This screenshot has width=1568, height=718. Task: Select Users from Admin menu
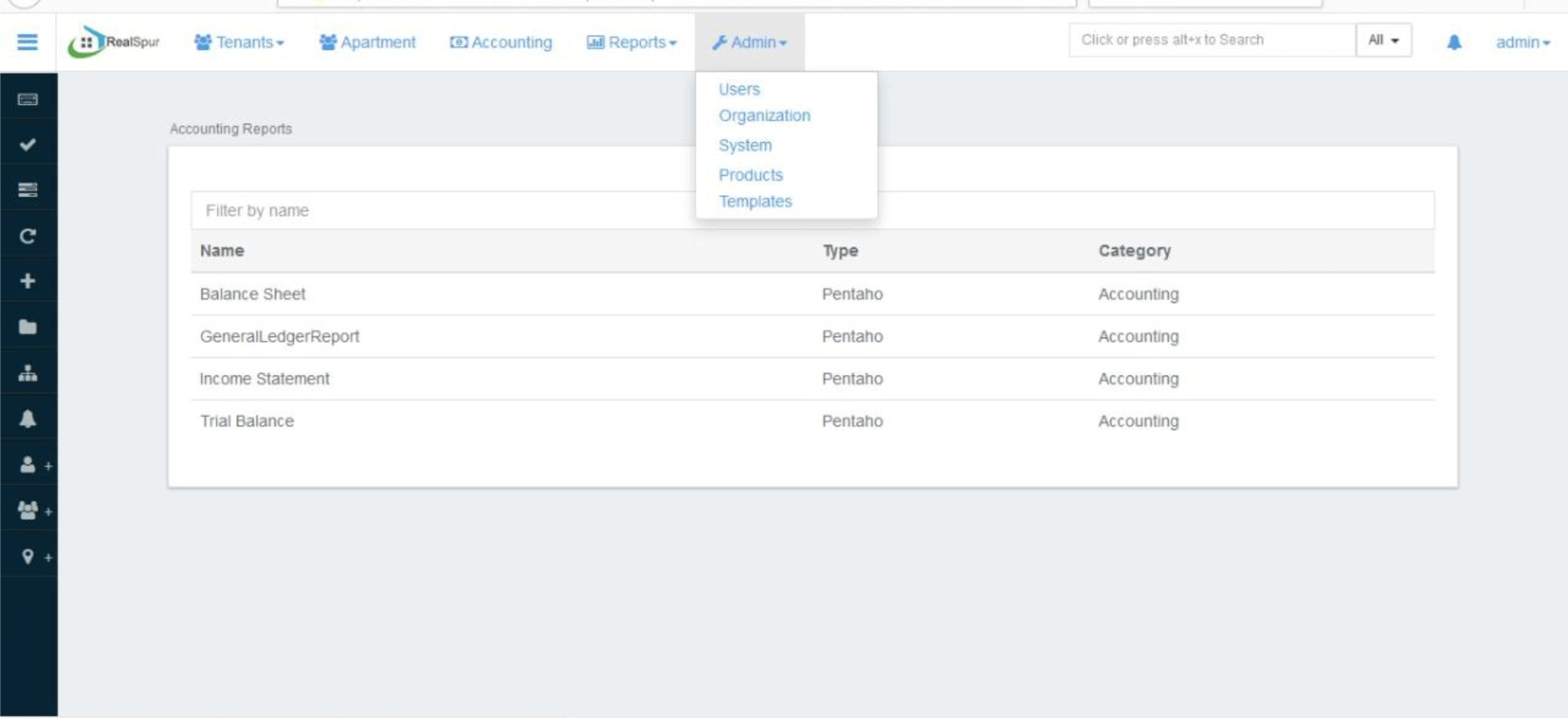(x=739, y=89)
